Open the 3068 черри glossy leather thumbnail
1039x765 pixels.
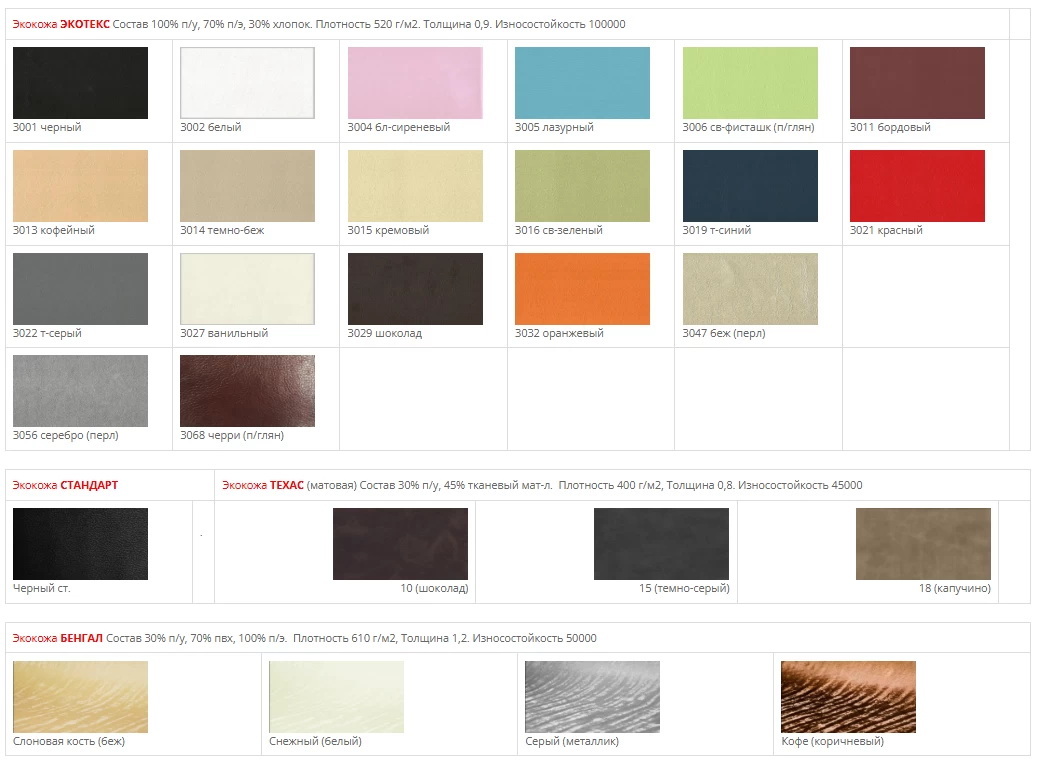point(247,391)
